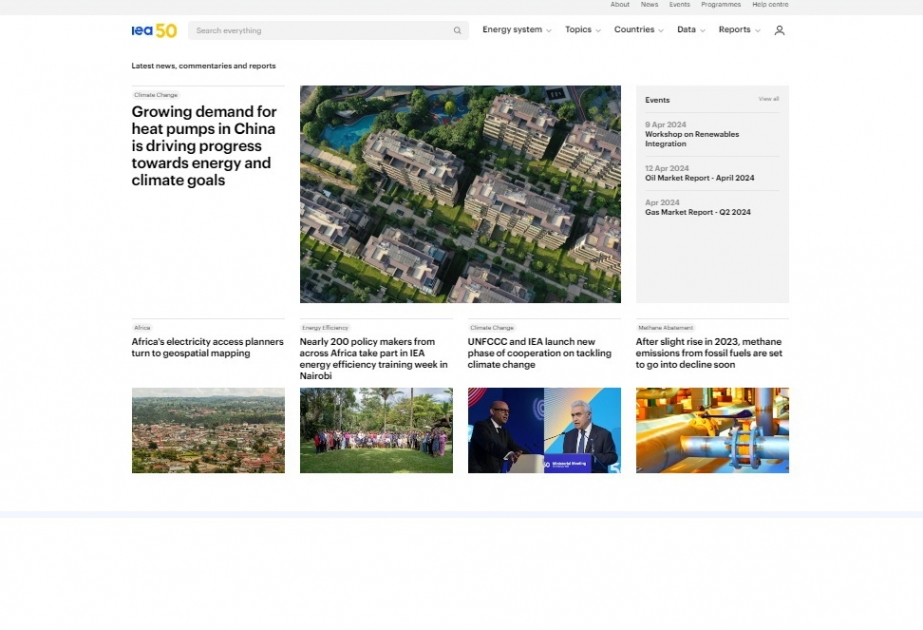Read the heat pumps in China headline

pyautogui.click(x=204, y=146)
